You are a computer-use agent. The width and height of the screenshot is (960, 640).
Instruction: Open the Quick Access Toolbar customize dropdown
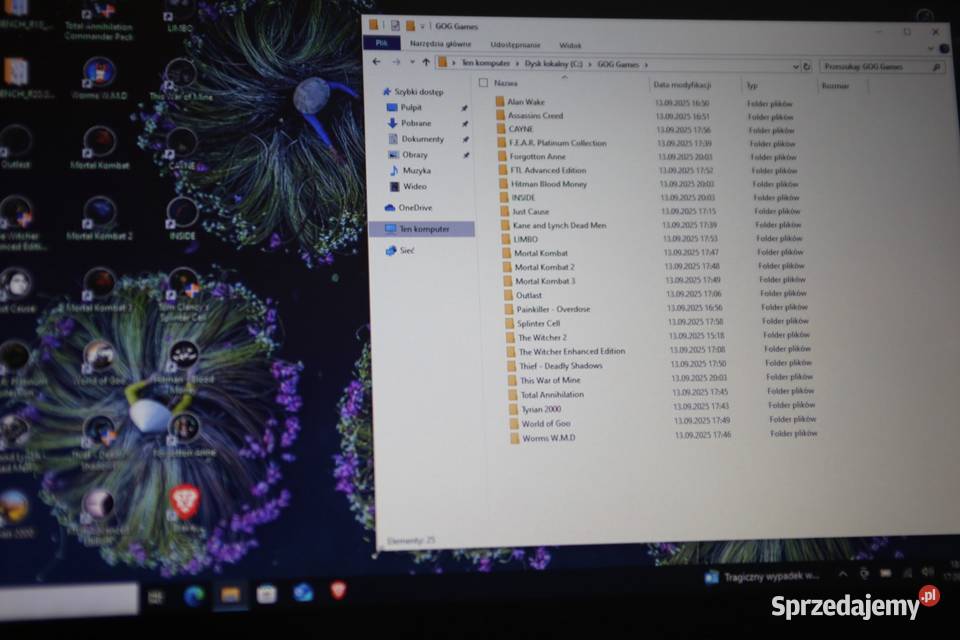tap(422, 26)
